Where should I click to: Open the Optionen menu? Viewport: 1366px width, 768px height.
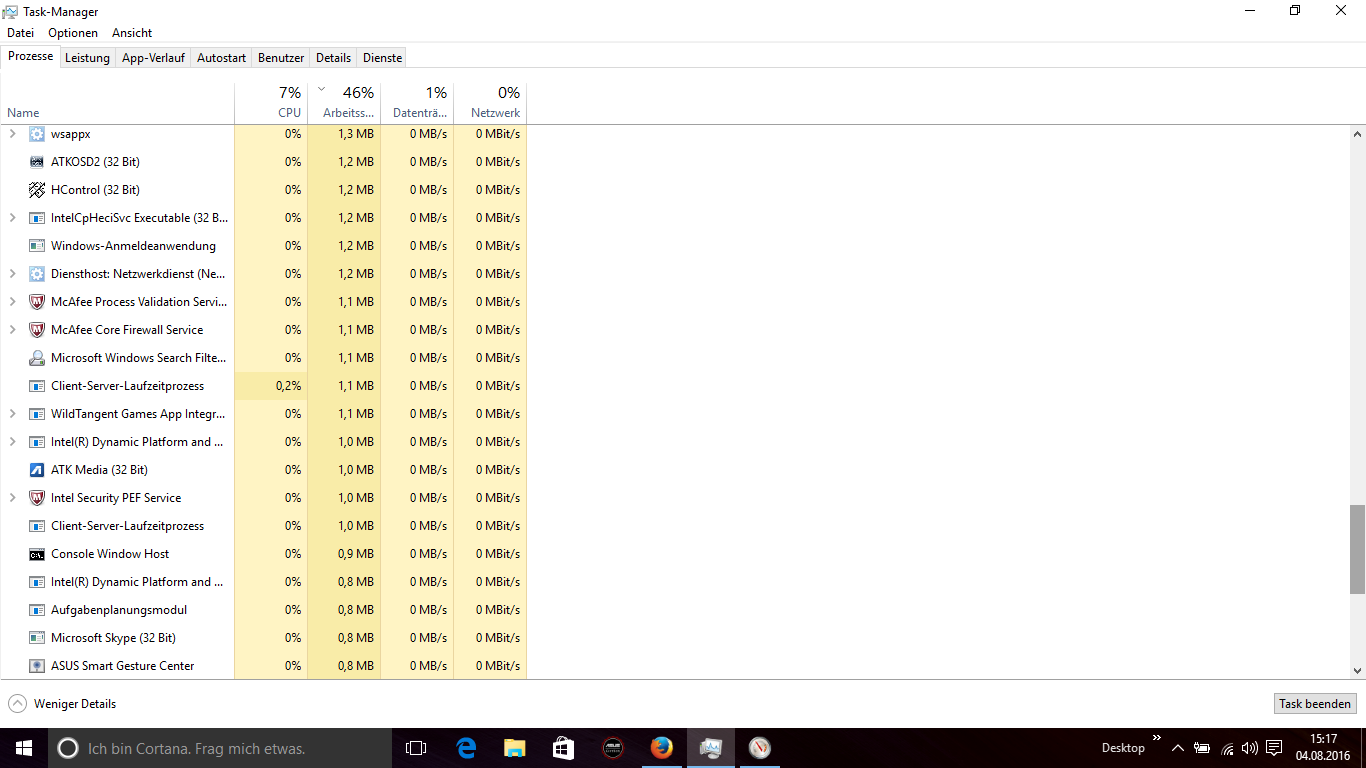click(x=73, y=33)
